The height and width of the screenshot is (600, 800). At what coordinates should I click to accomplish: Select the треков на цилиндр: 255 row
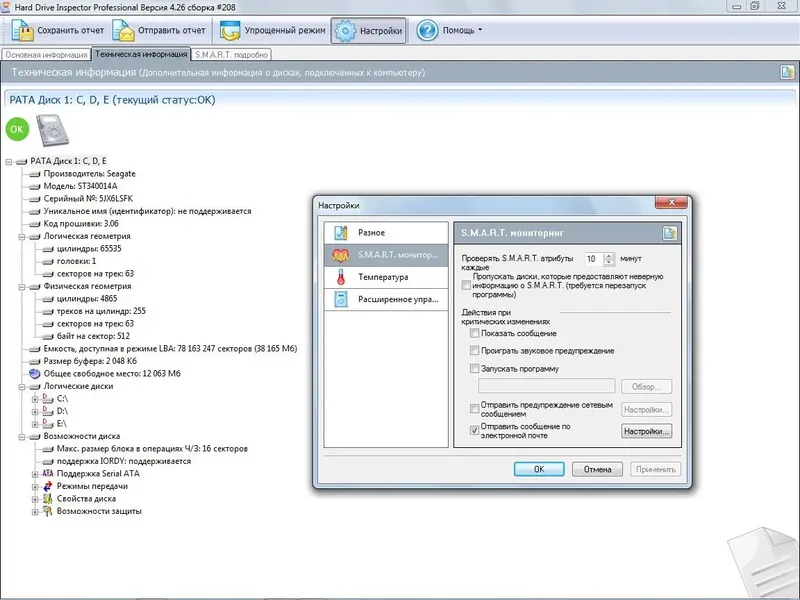(x=101, y=311)
